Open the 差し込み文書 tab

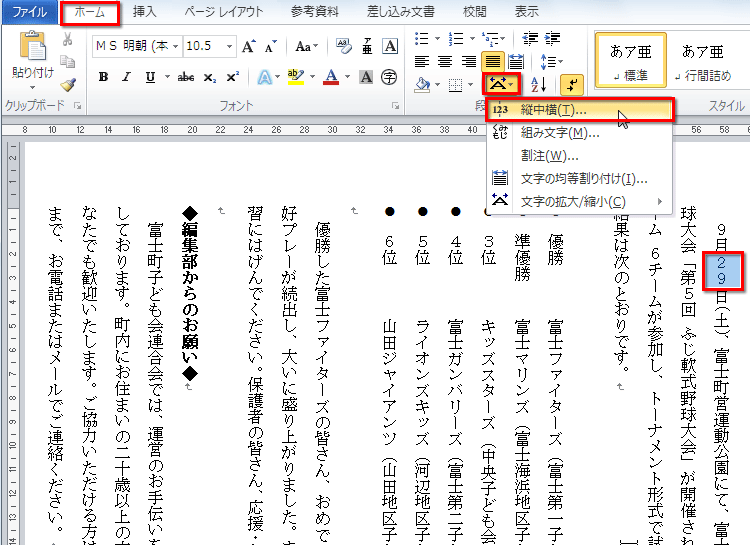click(400, 11)
